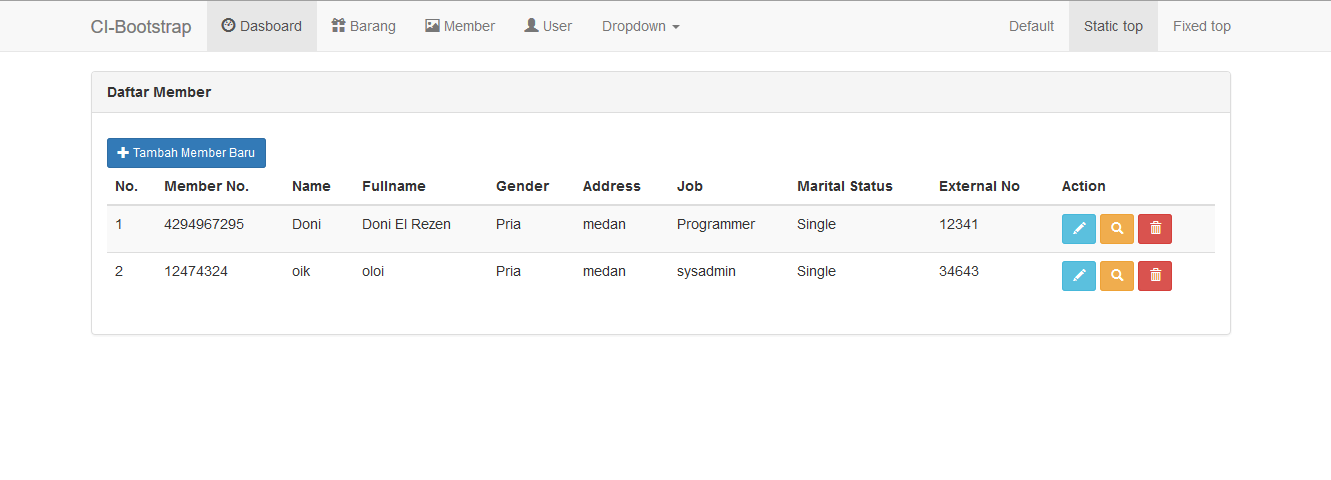Click the Daftar Member panel heading
This screenshot has height=480, width=1331.
click(x=159, y=92)
